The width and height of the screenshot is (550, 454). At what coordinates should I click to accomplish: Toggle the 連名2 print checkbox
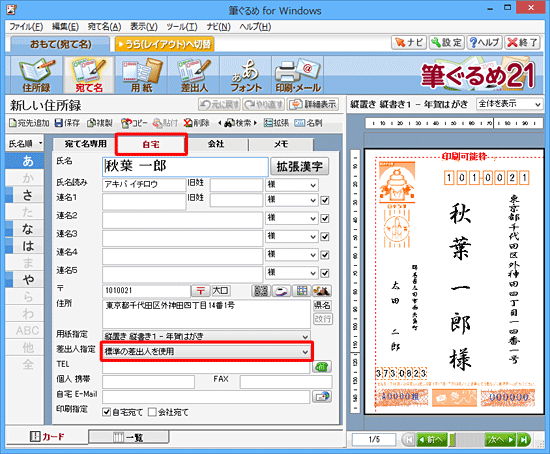pos(325,219)
